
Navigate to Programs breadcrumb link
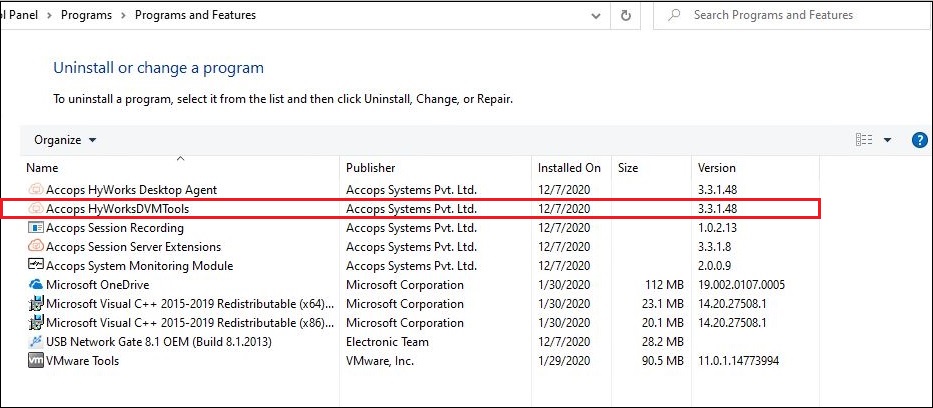pos(87,15)
